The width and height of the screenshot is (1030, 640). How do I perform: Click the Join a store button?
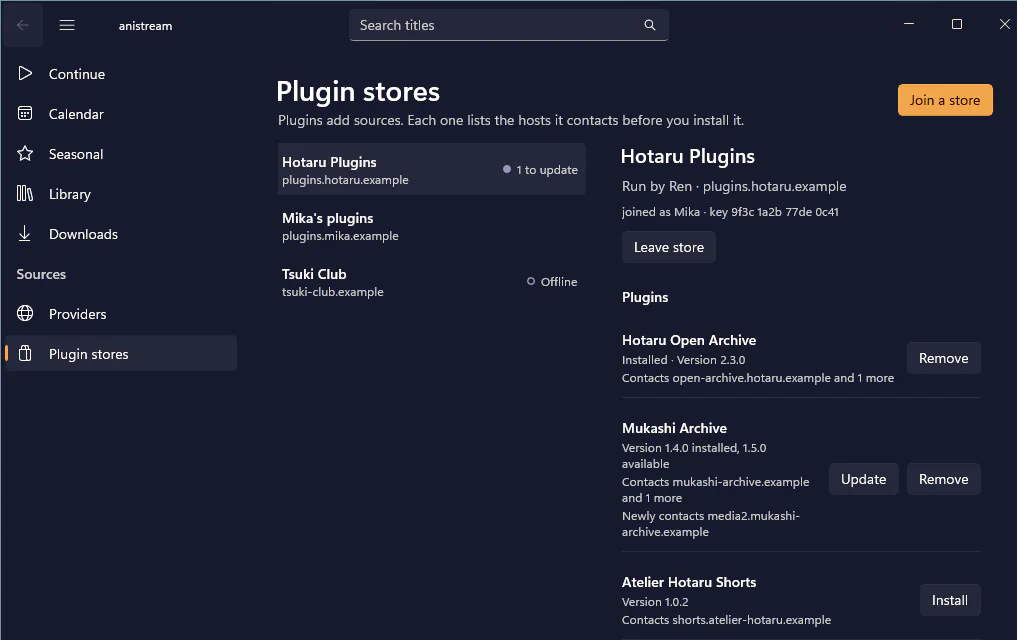coord(945,100)
